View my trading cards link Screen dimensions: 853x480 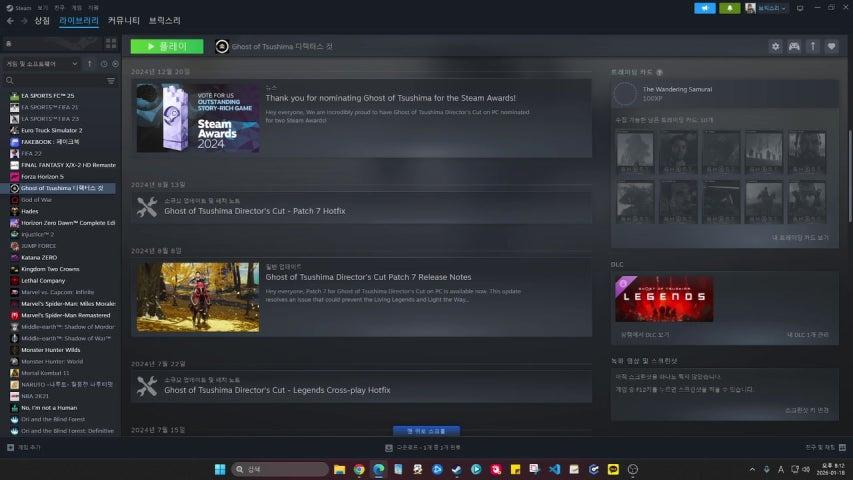800,238
